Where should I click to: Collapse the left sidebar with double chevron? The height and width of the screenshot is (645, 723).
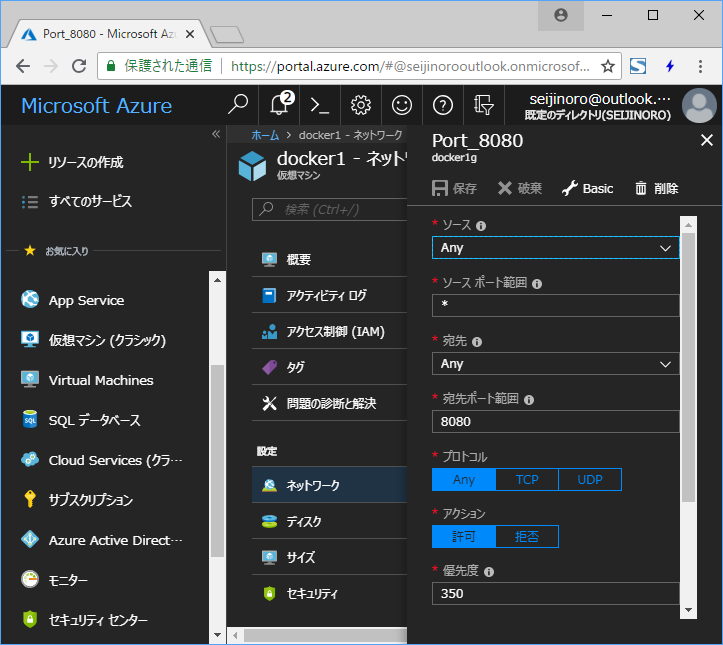216,134
